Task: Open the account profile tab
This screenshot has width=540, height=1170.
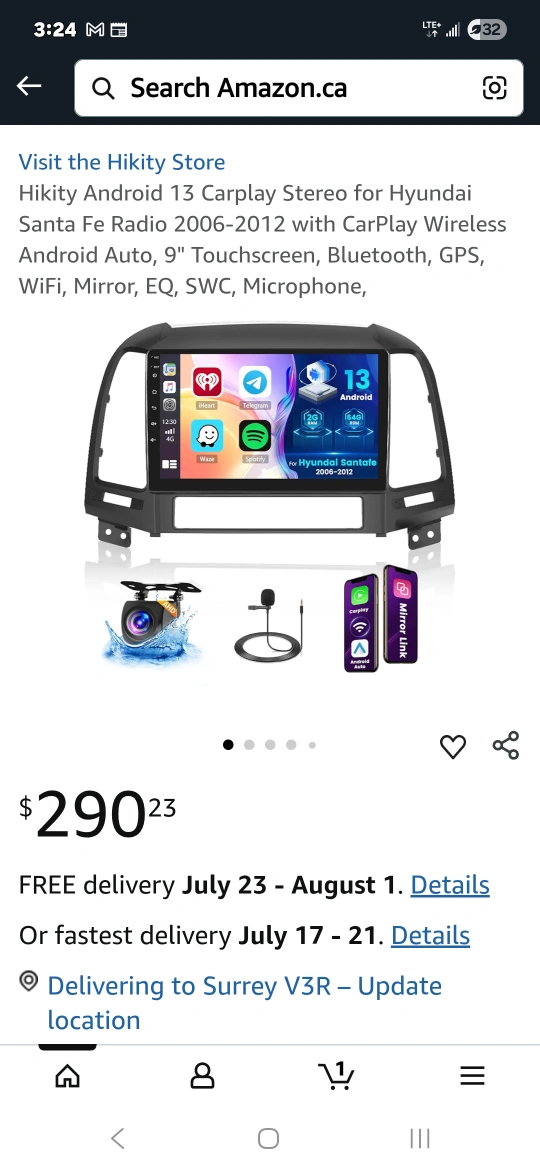Action: [x=202, y=1075]
